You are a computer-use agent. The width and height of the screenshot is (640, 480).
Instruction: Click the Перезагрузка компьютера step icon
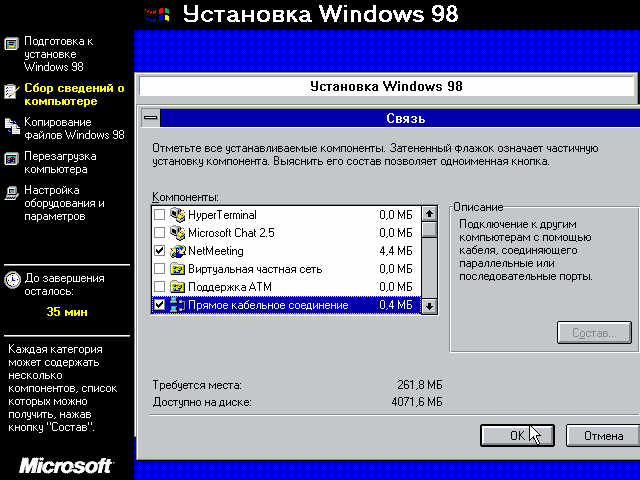[11, 159]
